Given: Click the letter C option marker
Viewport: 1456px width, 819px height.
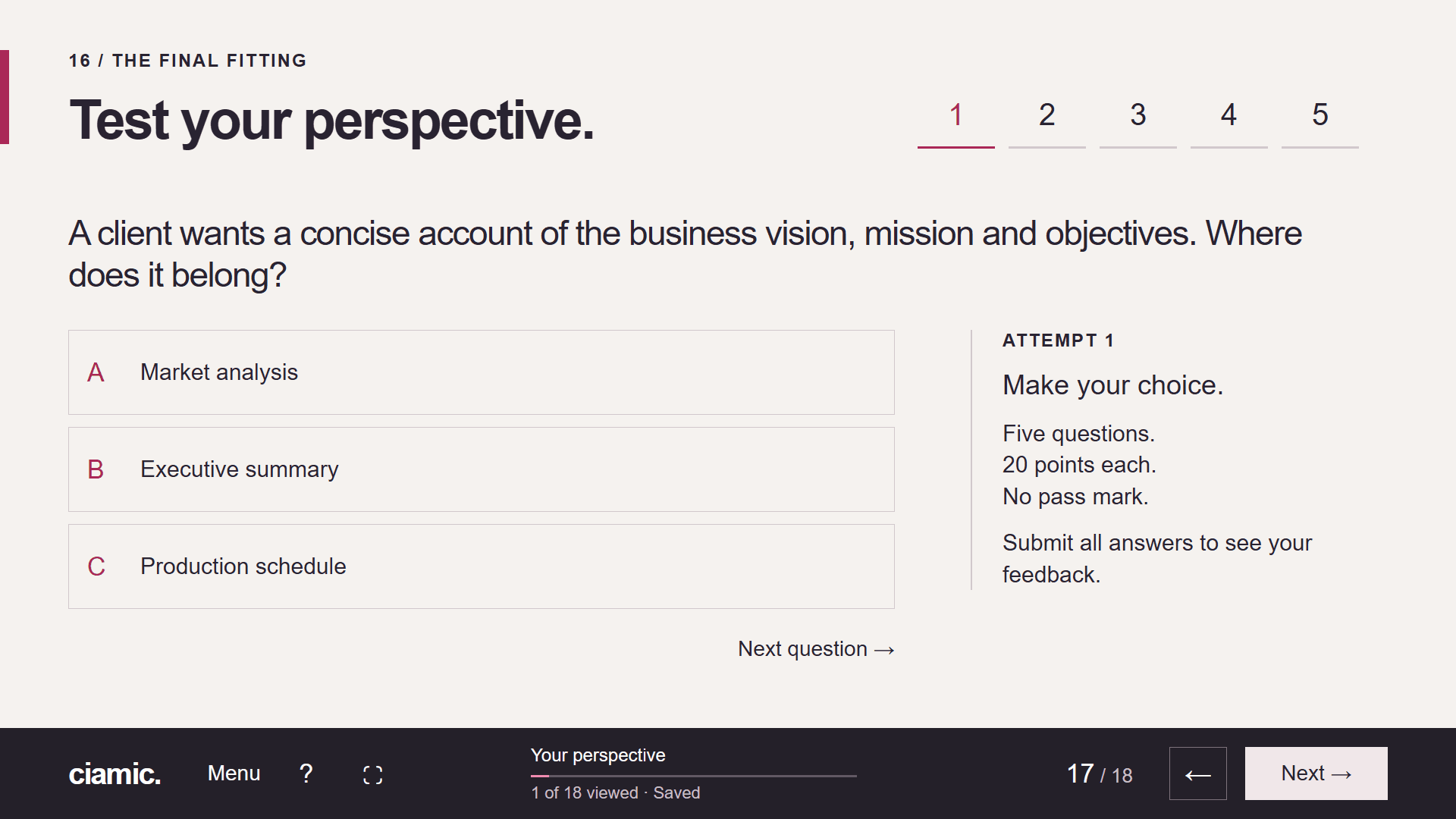Looking at the screenshot, I should coord(96,566).
